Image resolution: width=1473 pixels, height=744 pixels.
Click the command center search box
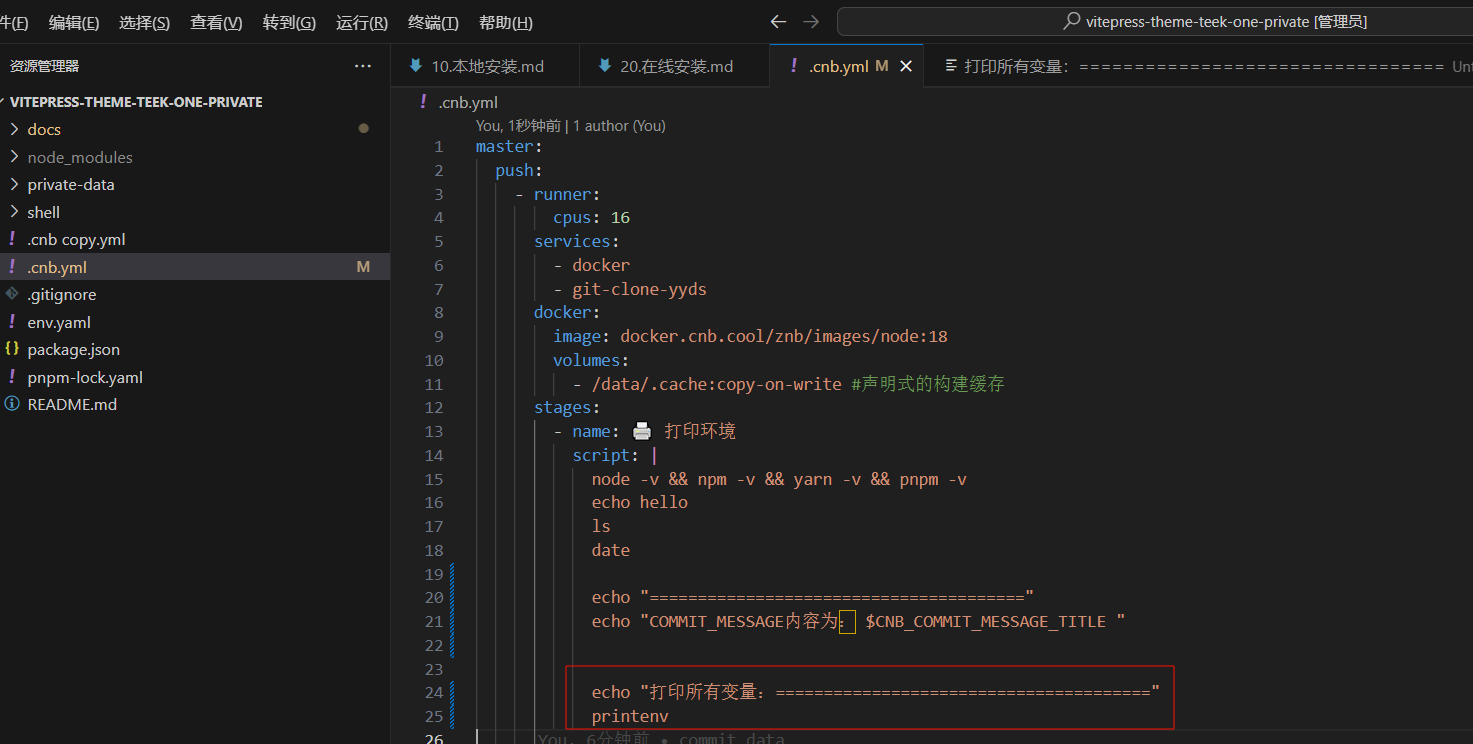[x=1155, y=21]
